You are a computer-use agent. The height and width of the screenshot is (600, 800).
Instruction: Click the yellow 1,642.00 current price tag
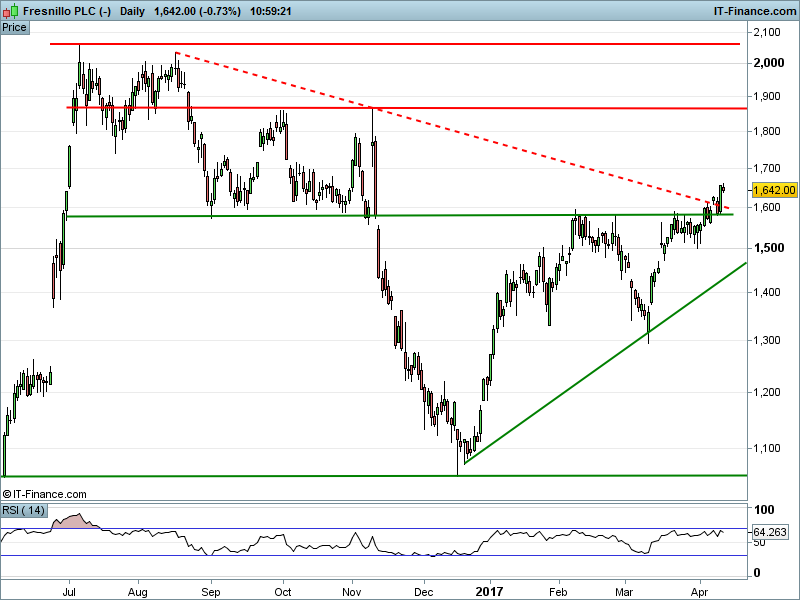coord(774,190)
